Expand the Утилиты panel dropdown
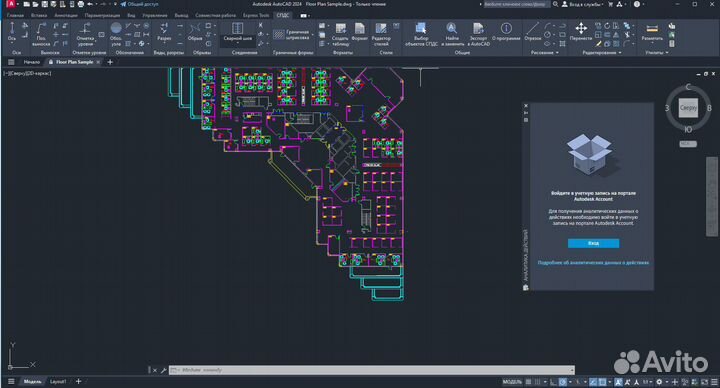The width and height of the screenshot is (720, 388). [x=657, y=53]
